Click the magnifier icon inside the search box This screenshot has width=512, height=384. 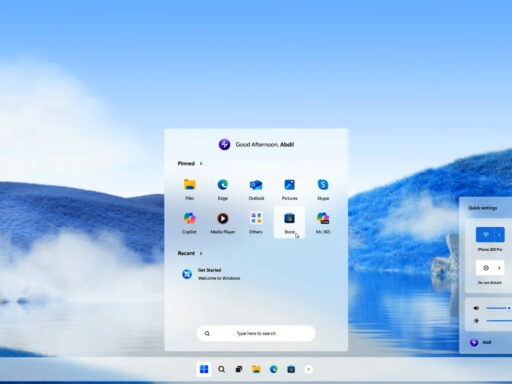[207, 333]
